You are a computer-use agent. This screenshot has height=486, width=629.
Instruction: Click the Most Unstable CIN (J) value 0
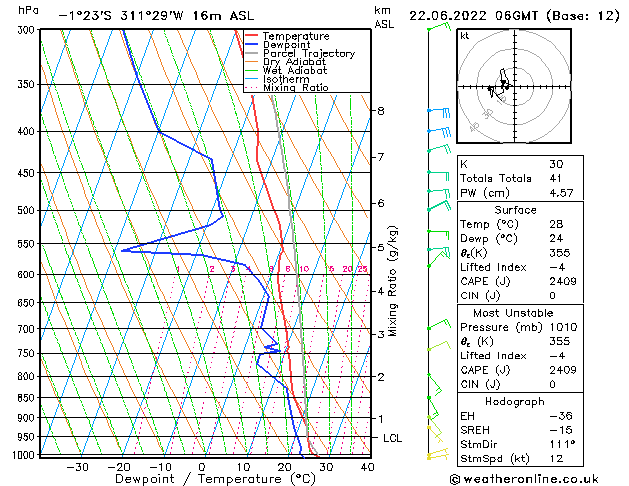(552, 385)
